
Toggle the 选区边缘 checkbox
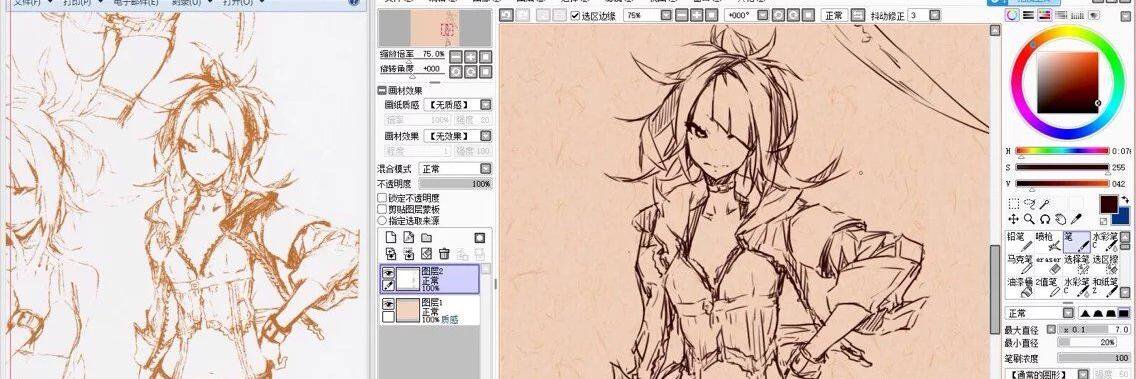(575, 15)
